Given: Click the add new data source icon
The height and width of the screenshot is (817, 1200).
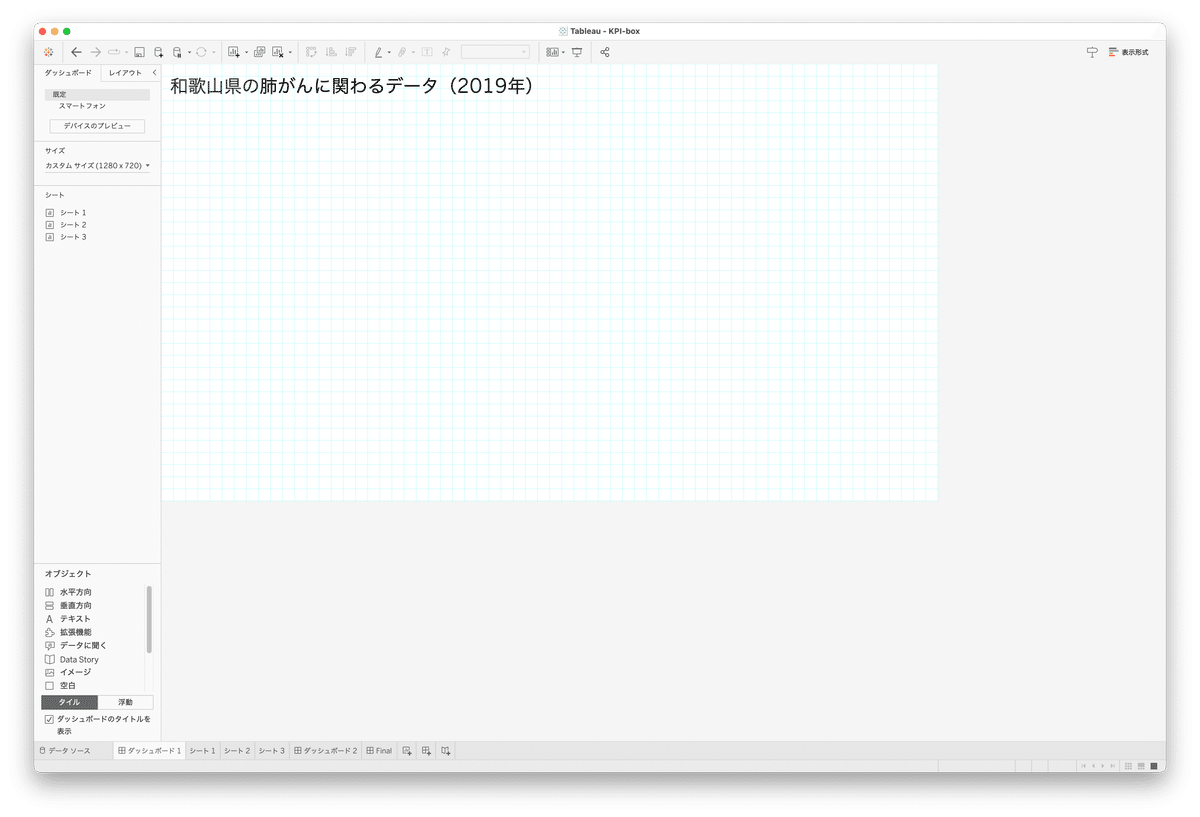Looking at the screenshot, I should [x=158, y=52].
